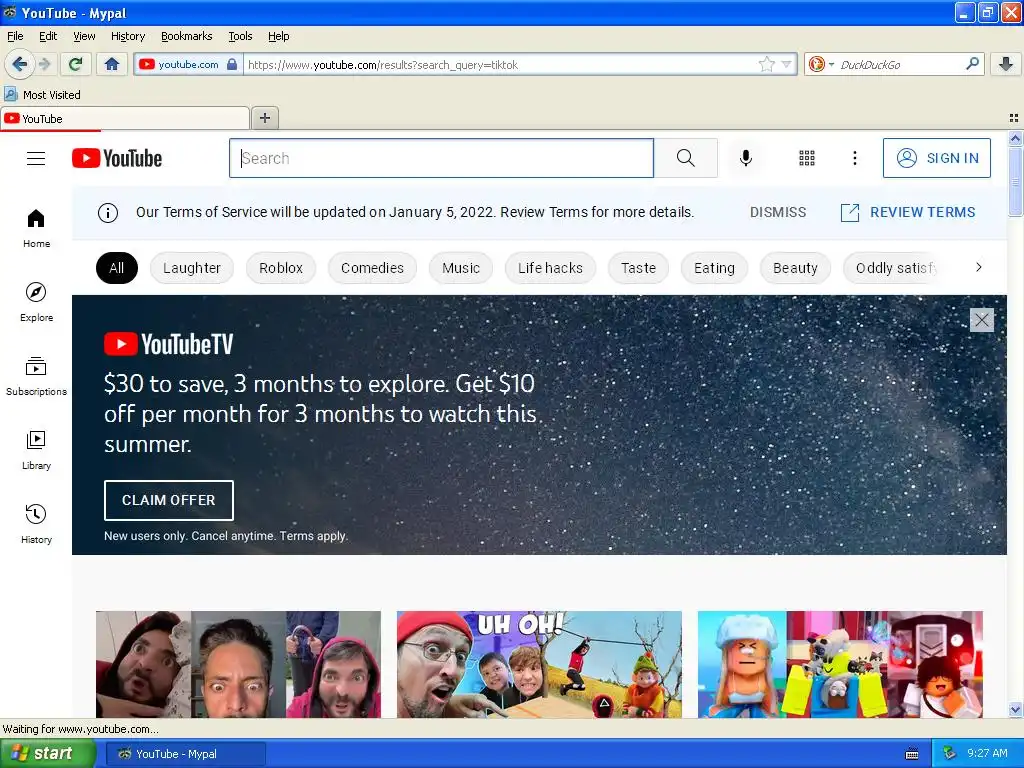Click the magnifier search button on YouTube
Image resolution: width=1024 pixels, height=768 pixels.
pos(686,158)
